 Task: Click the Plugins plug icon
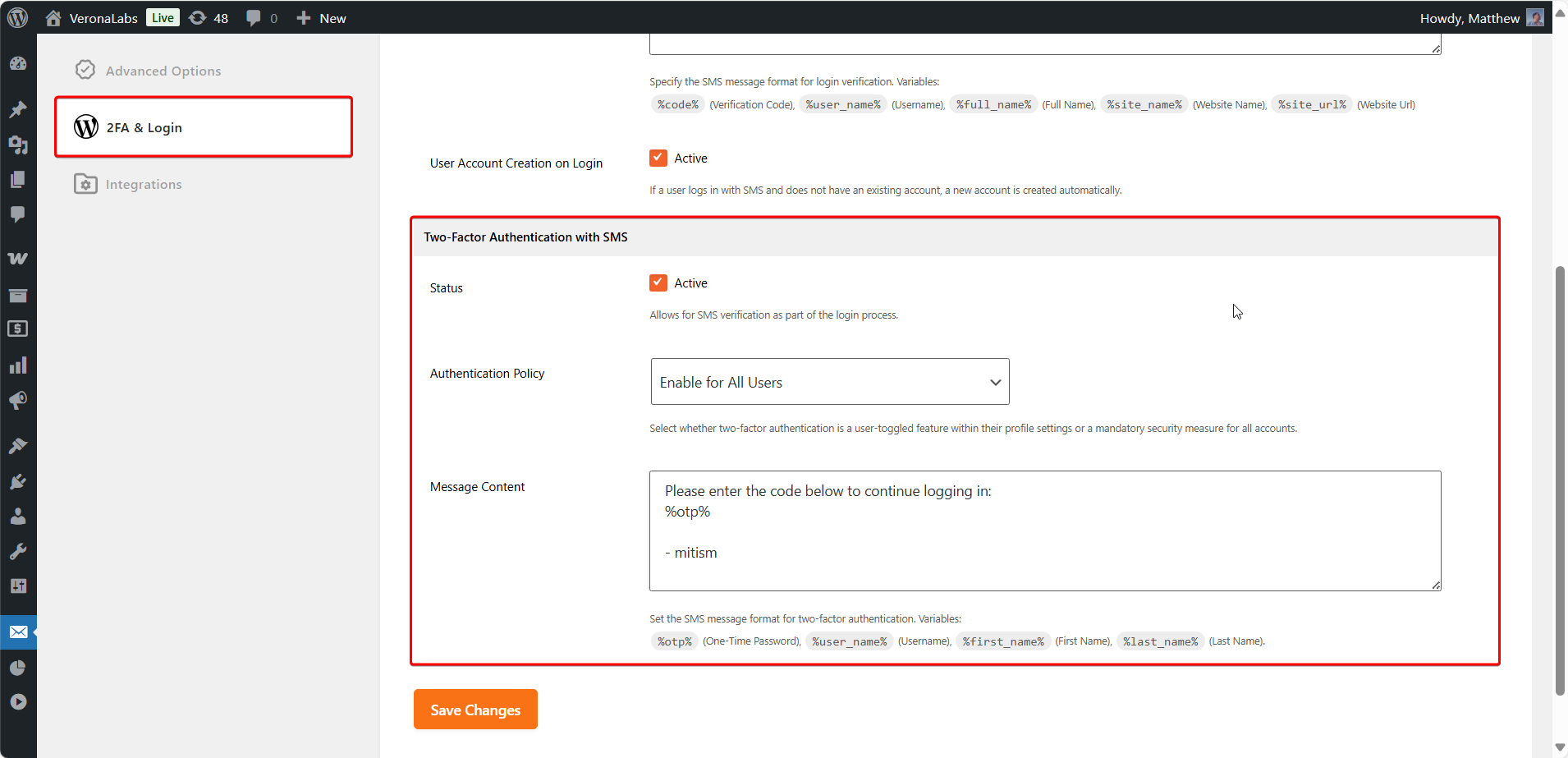click(18, 481)
